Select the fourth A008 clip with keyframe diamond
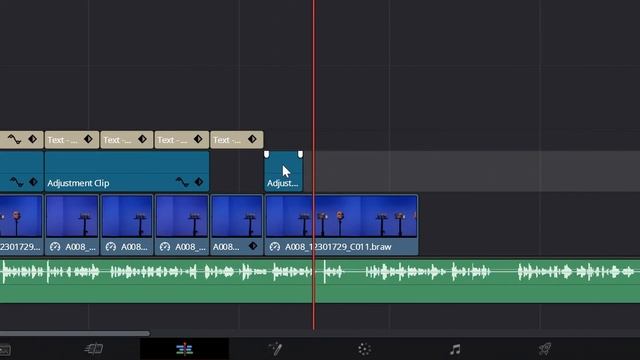The image size is (640, 360). tap(237, 225)
